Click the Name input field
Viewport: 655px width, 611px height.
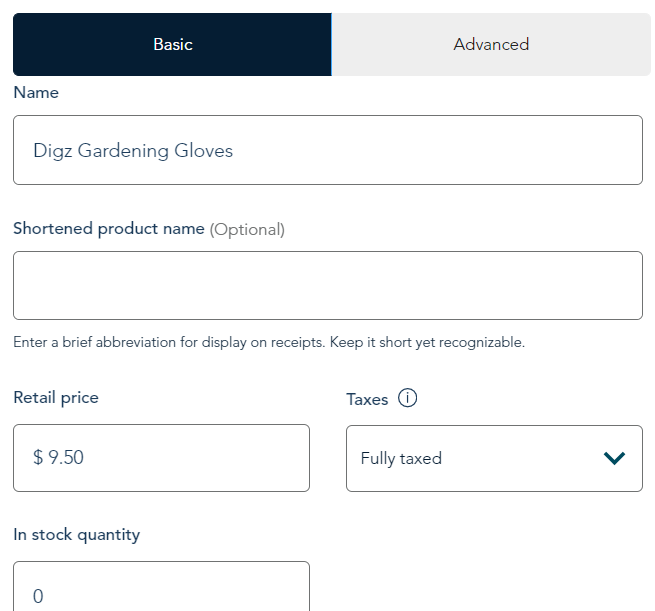328,150
